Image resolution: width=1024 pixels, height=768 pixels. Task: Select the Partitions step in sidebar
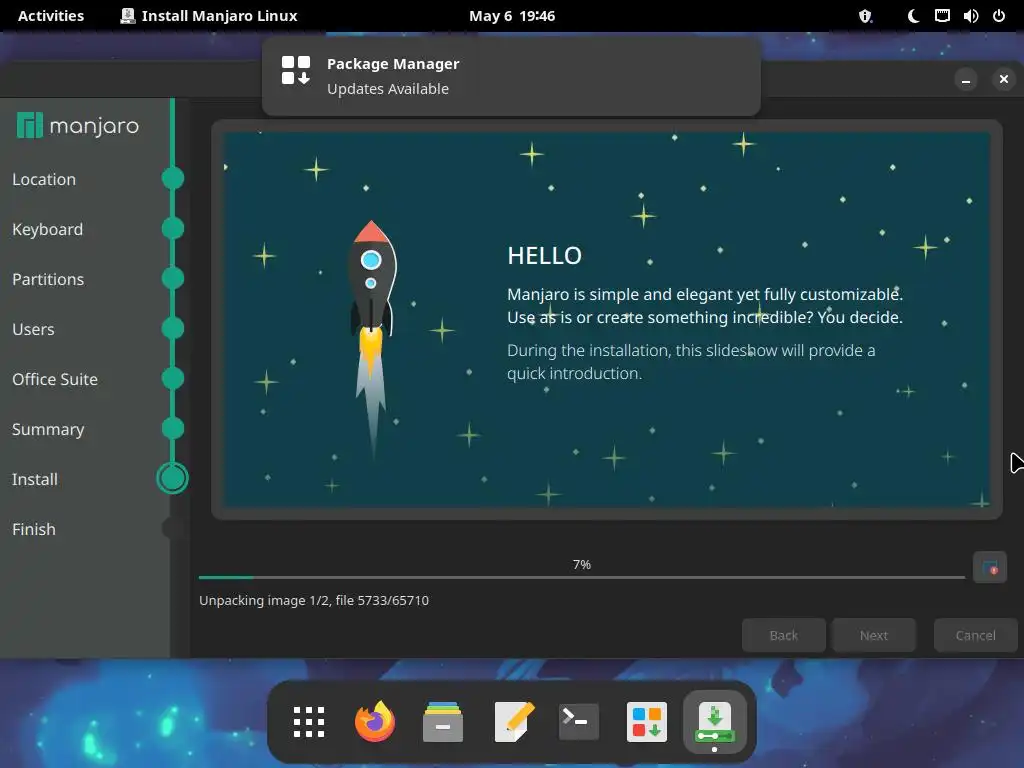48,279
